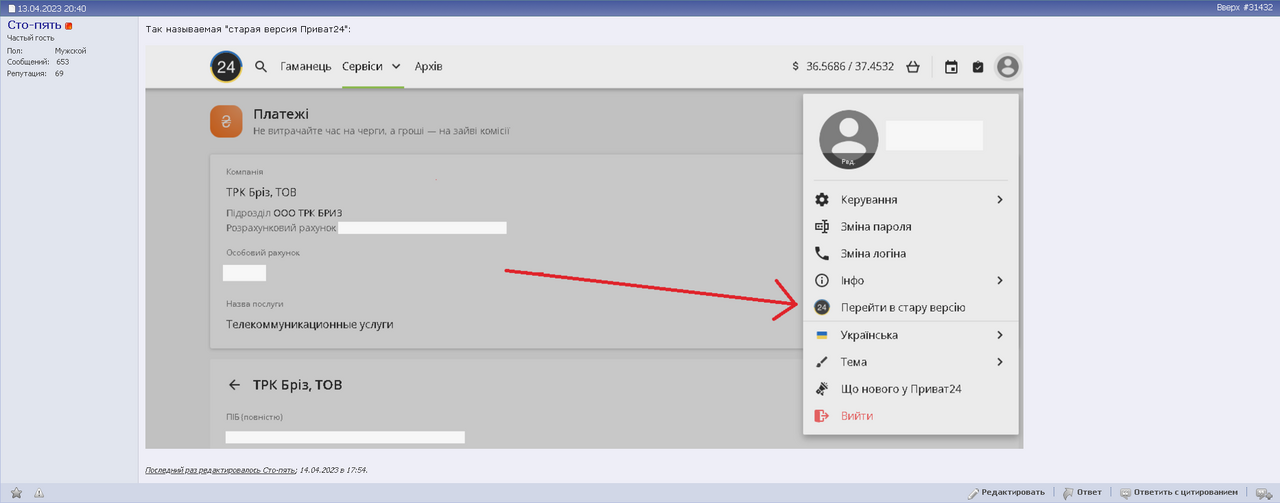The width and height of the screenshot is (1280, 503).
Task: Click the red exit icon next to Вийти
Action: [822, 416]
